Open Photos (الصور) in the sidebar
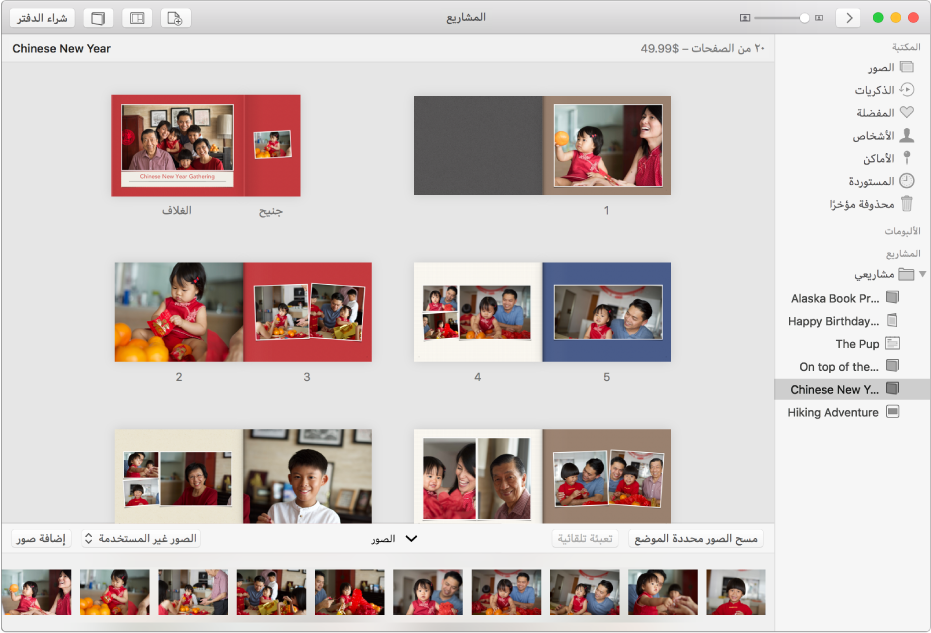 pos(889,68)
